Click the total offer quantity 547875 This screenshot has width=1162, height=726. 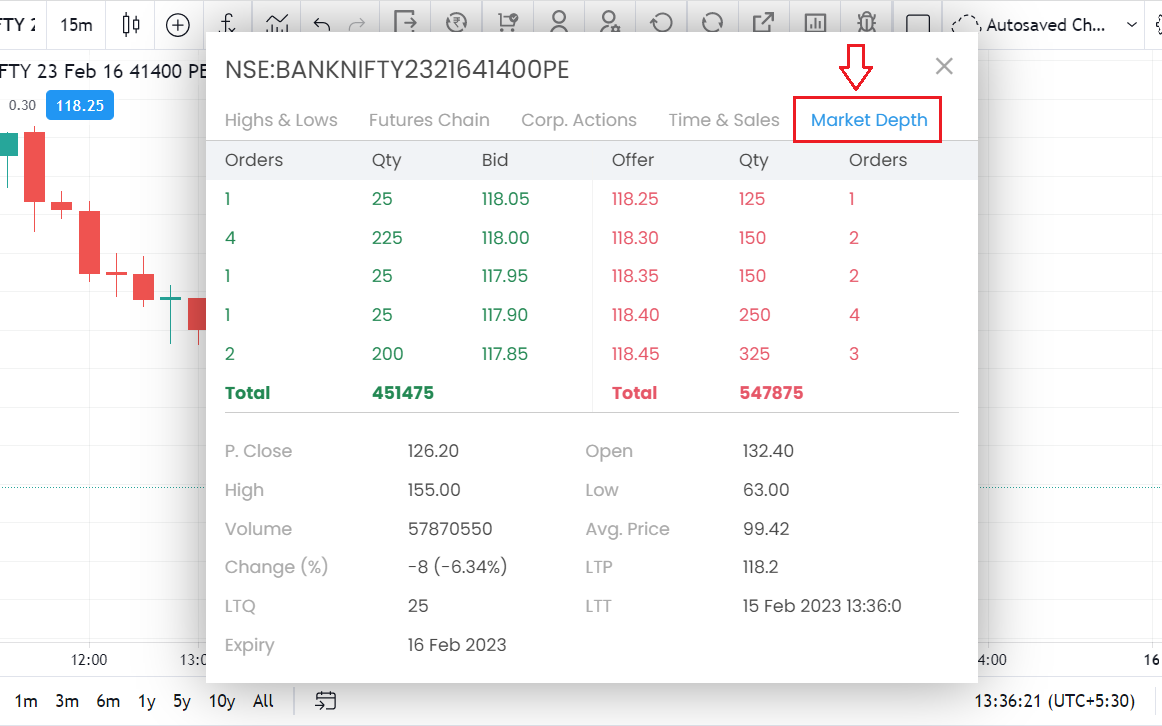click(771, 393)
